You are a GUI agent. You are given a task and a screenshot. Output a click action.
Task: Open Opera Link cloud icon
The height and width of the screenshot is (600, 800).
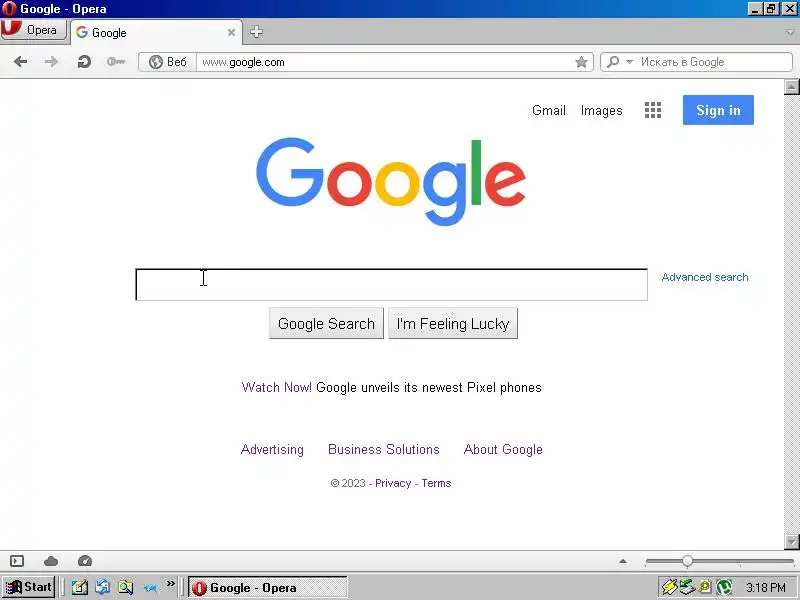[x=51, y=561]
